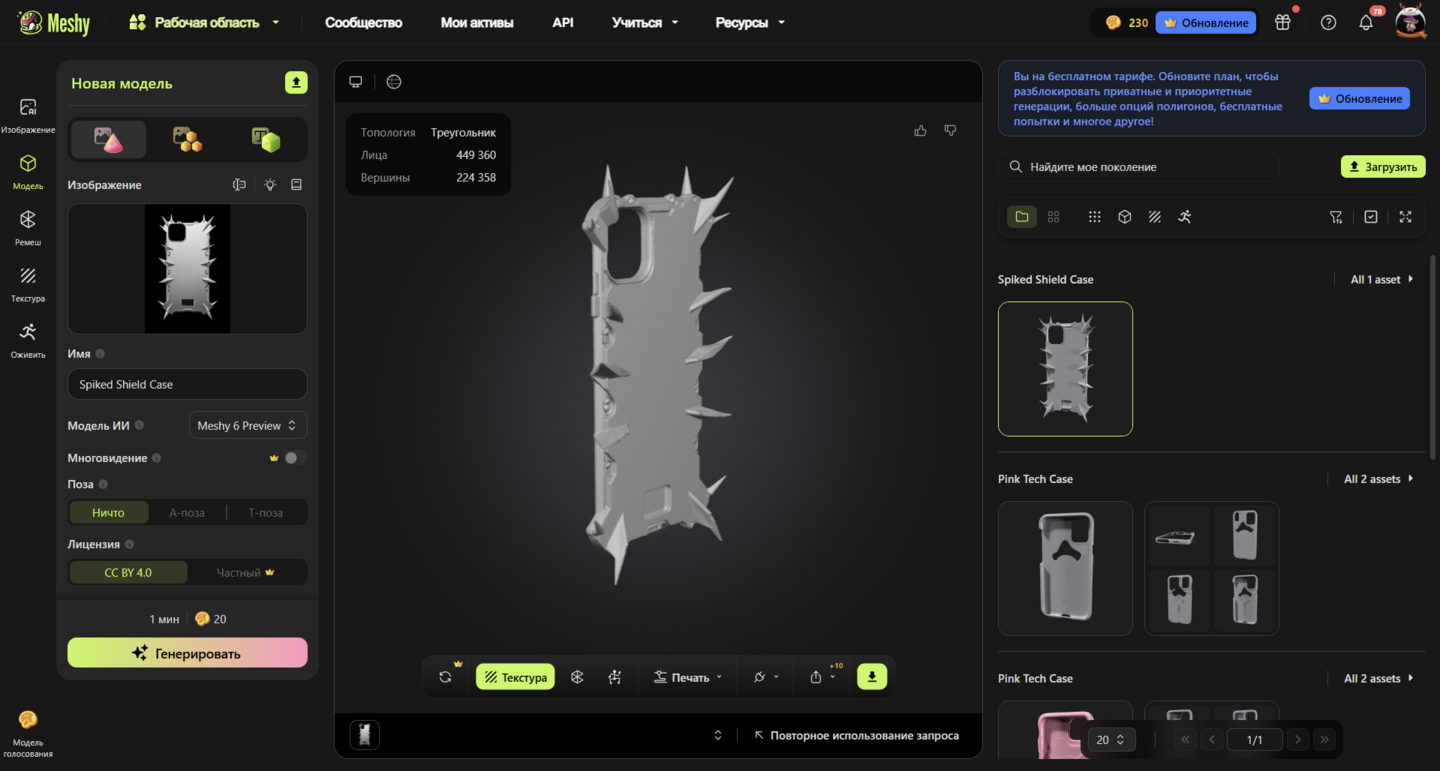Expand the Ресурсы menu
The height and width of the screenshot is (771, 1440).
[750, 22]
